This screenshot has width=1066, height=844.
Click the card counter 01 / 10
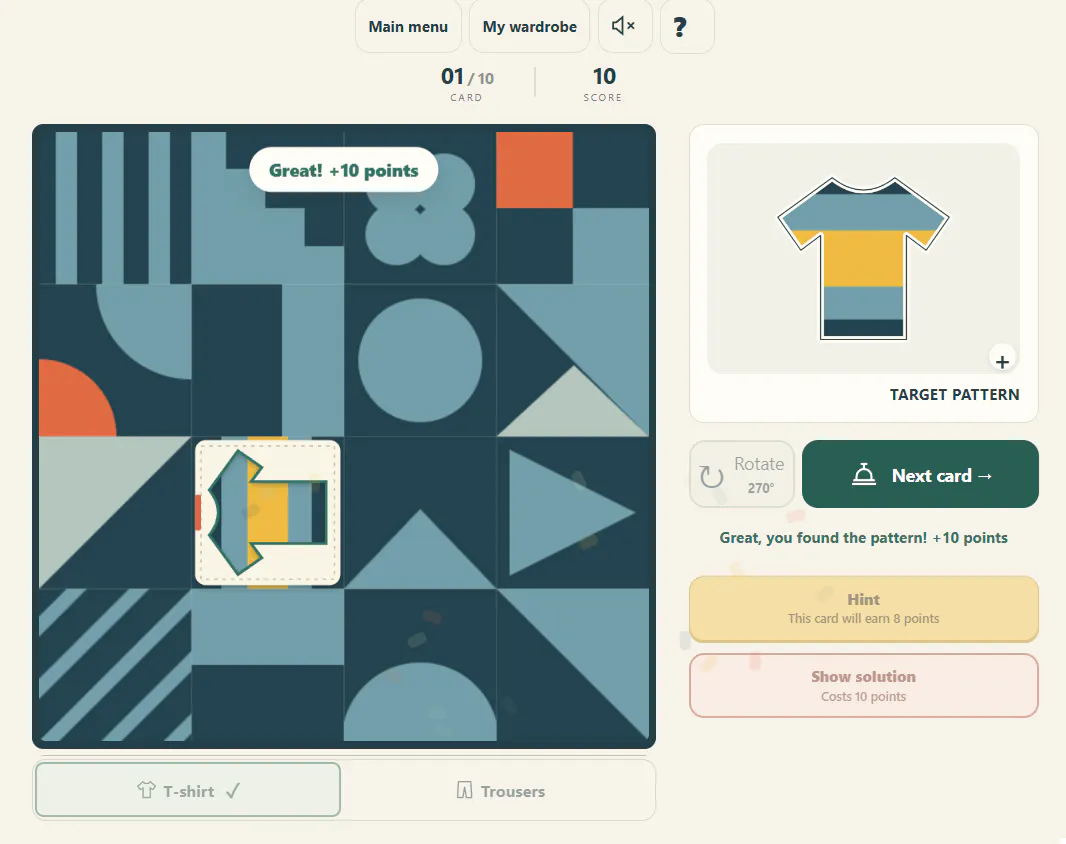tap(467, 77)
